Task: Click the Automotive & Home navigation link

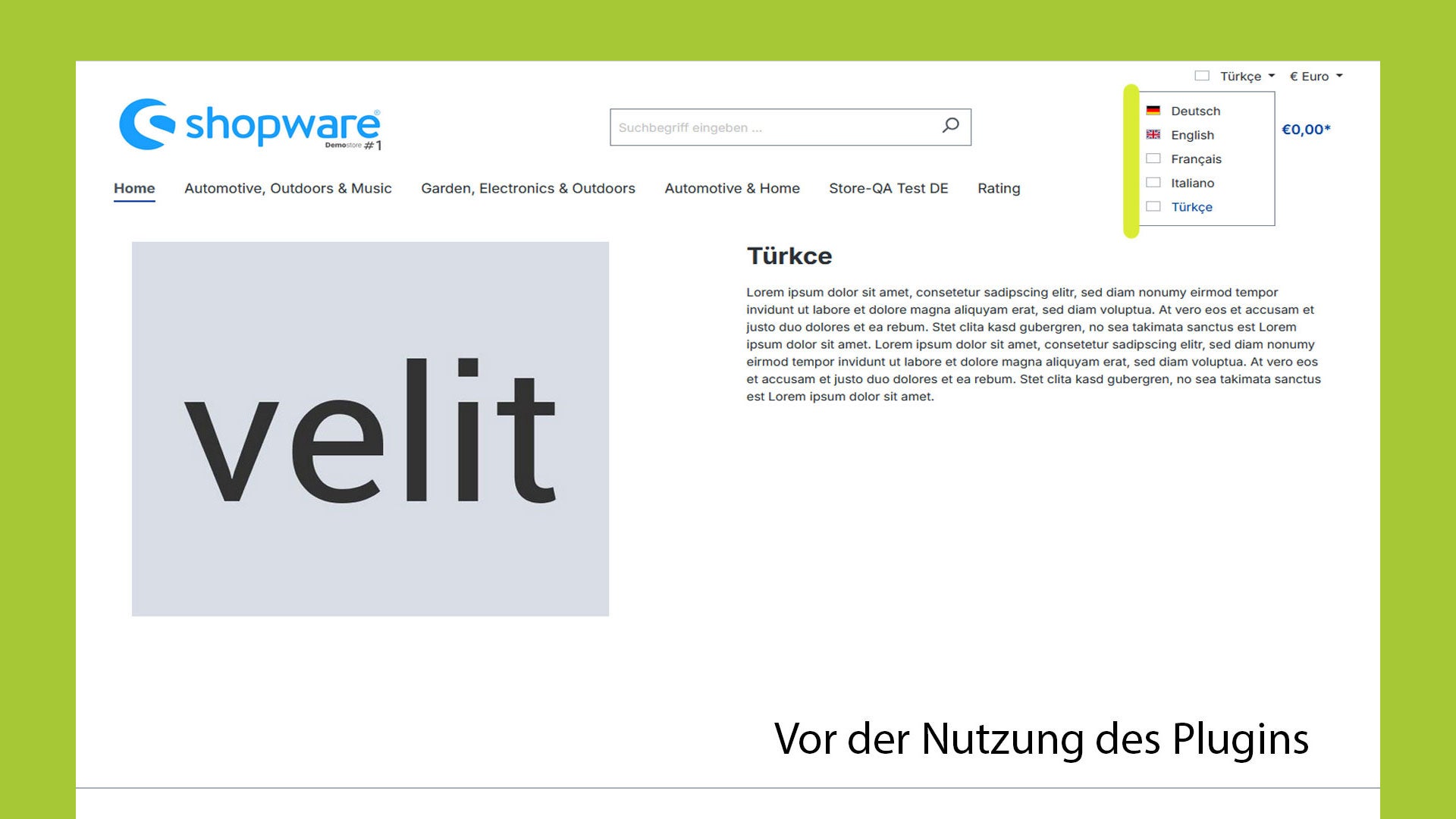Action: pos(732,188)
